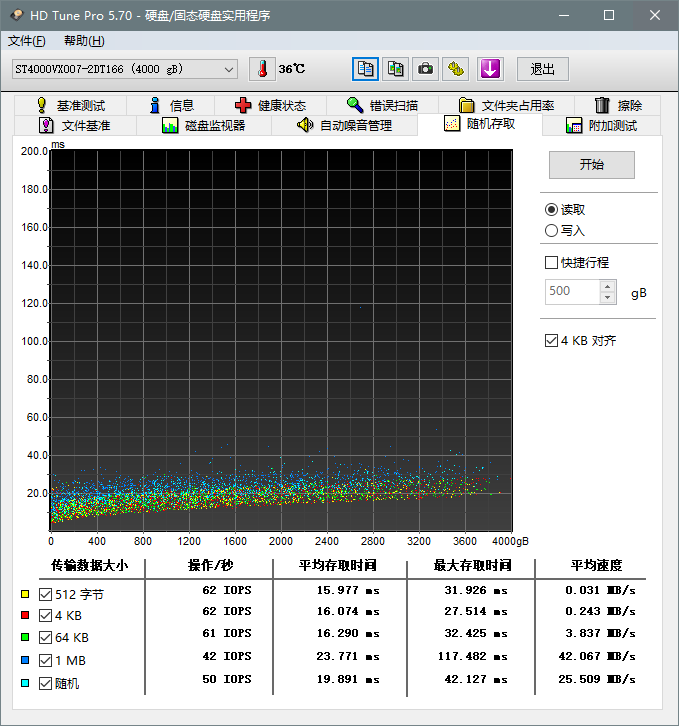This screenshot has width=679, height=726.
Task: Click the 61 IOPS value
Action: [x=227, y=633]
